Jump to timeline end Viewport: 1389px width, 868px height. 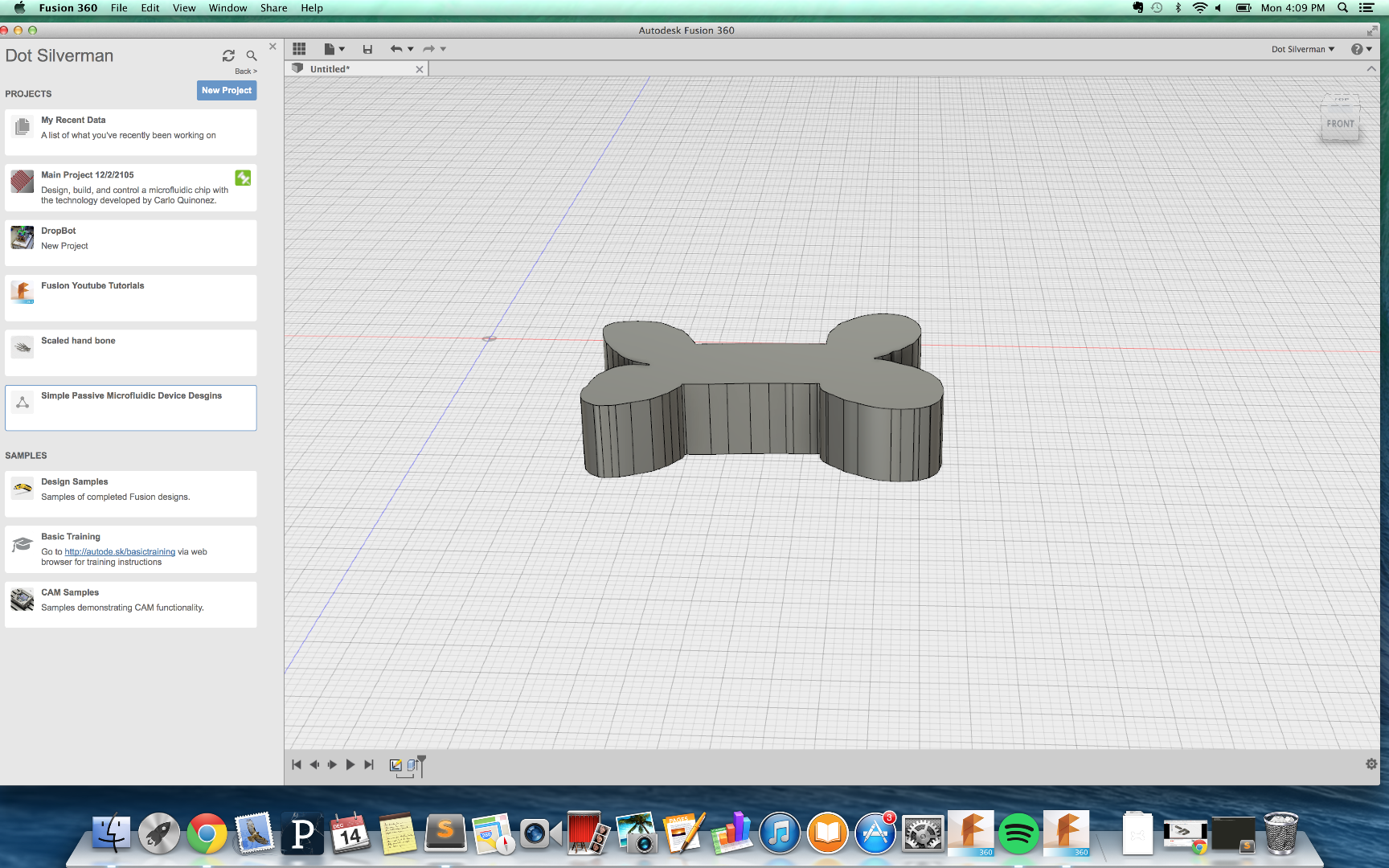click(369, 765)
